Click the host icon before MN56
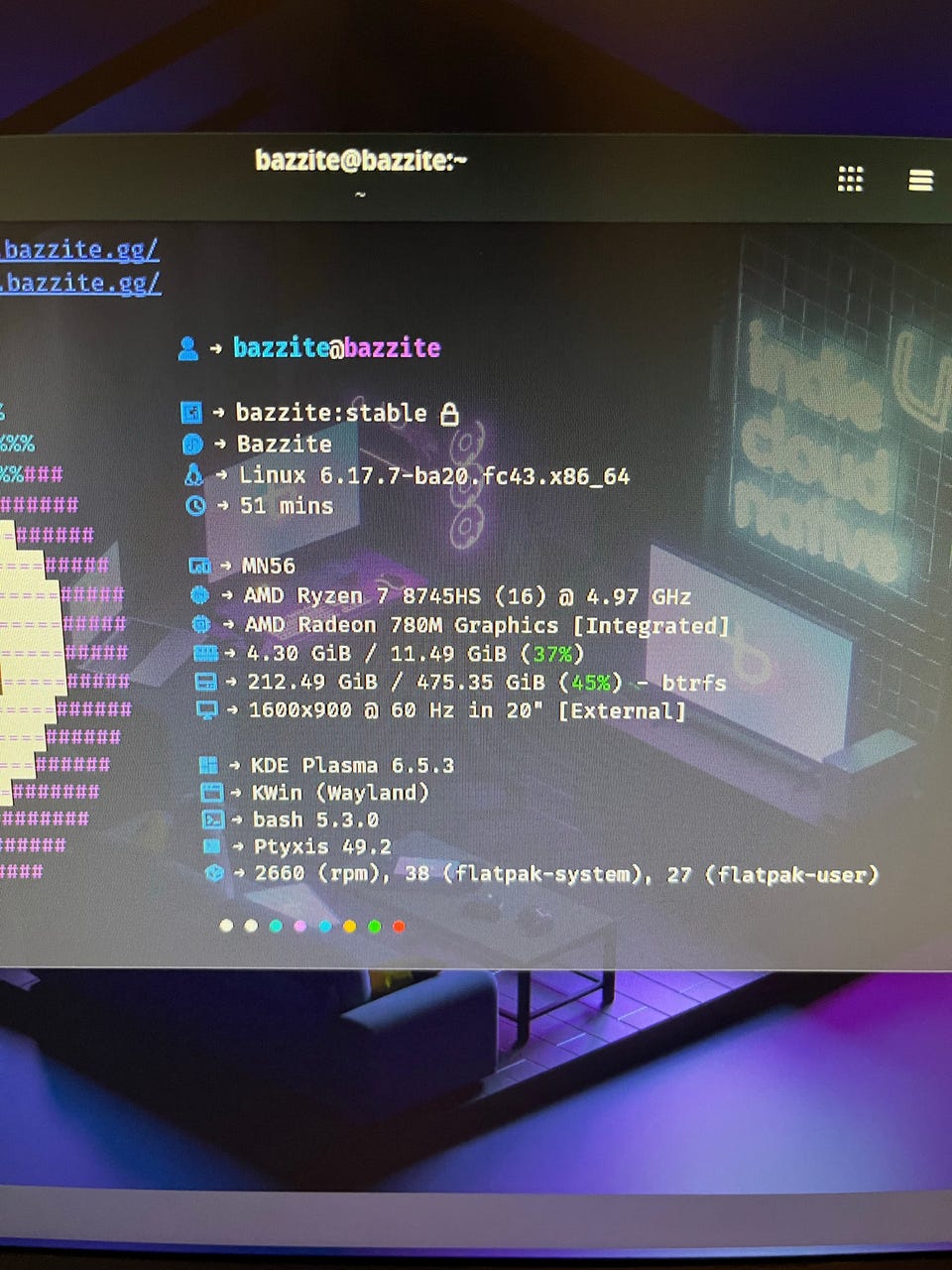This screenshot has height=1270, width=952. coord(199,566)
